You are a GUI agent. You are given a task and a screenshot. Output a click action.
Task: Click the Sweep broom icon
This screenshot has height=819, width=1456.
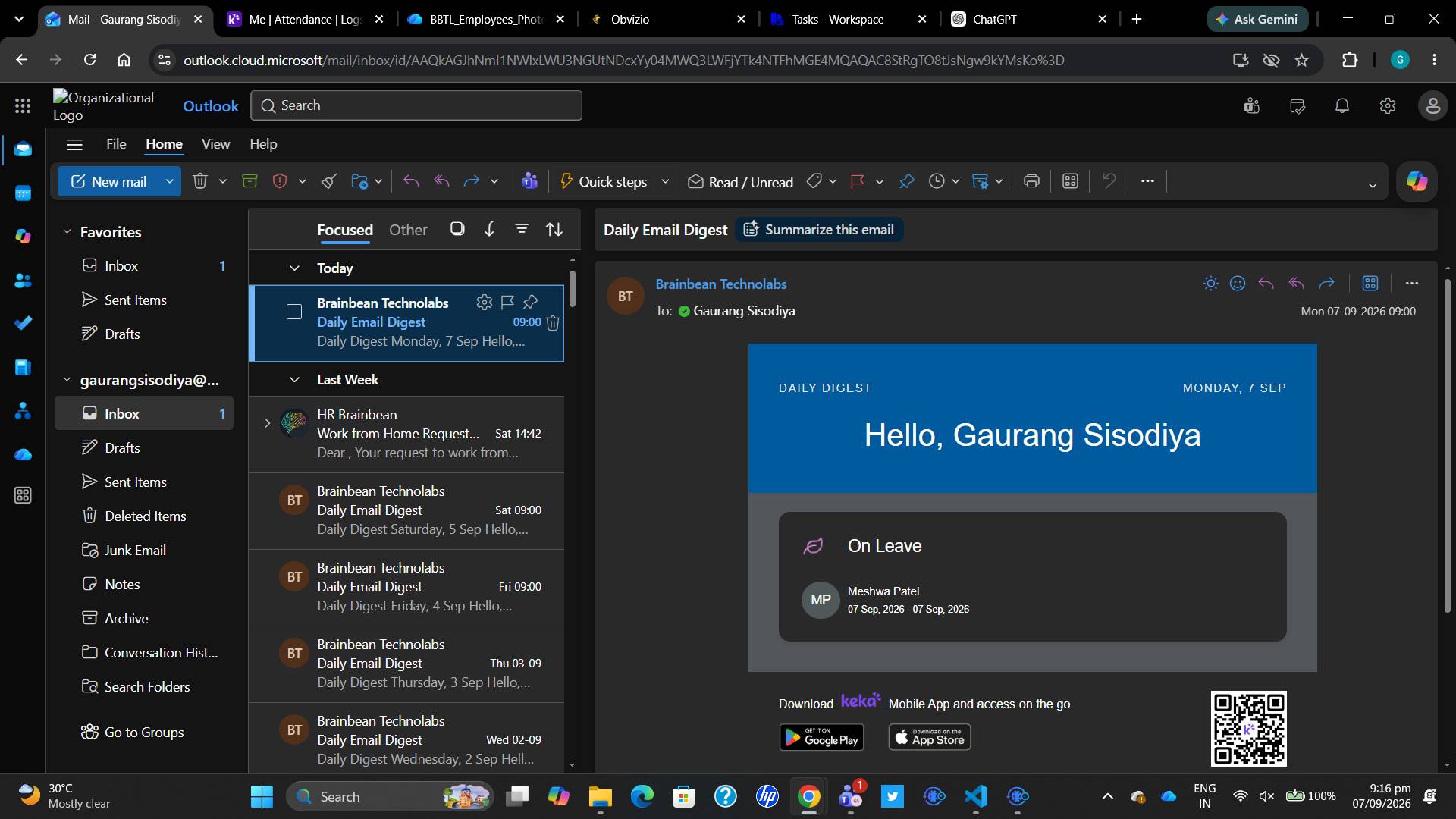(329, 181)
